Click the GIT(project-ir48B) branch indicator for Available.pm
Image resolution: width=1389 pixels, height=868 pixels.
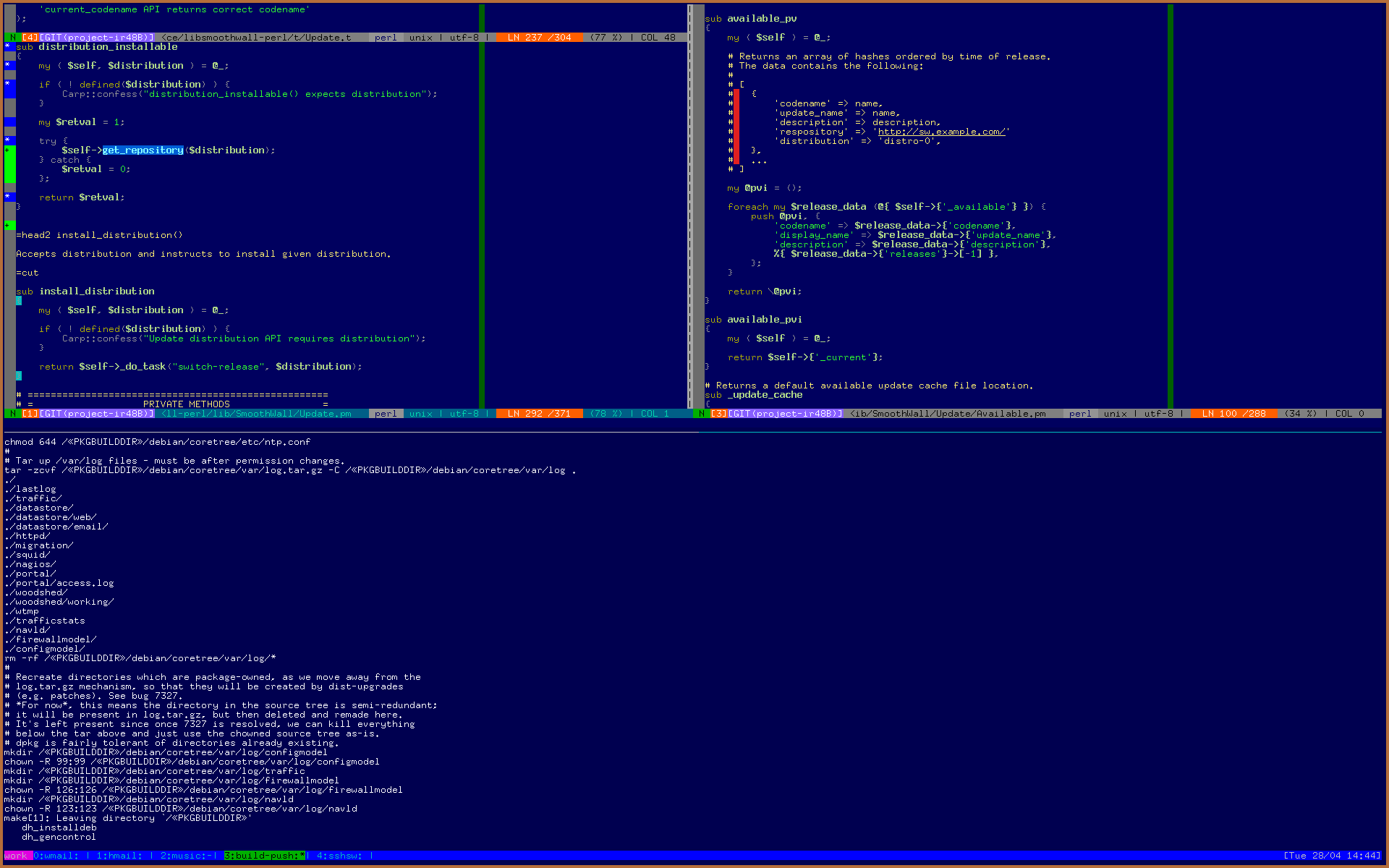click(x=786, y=413)
